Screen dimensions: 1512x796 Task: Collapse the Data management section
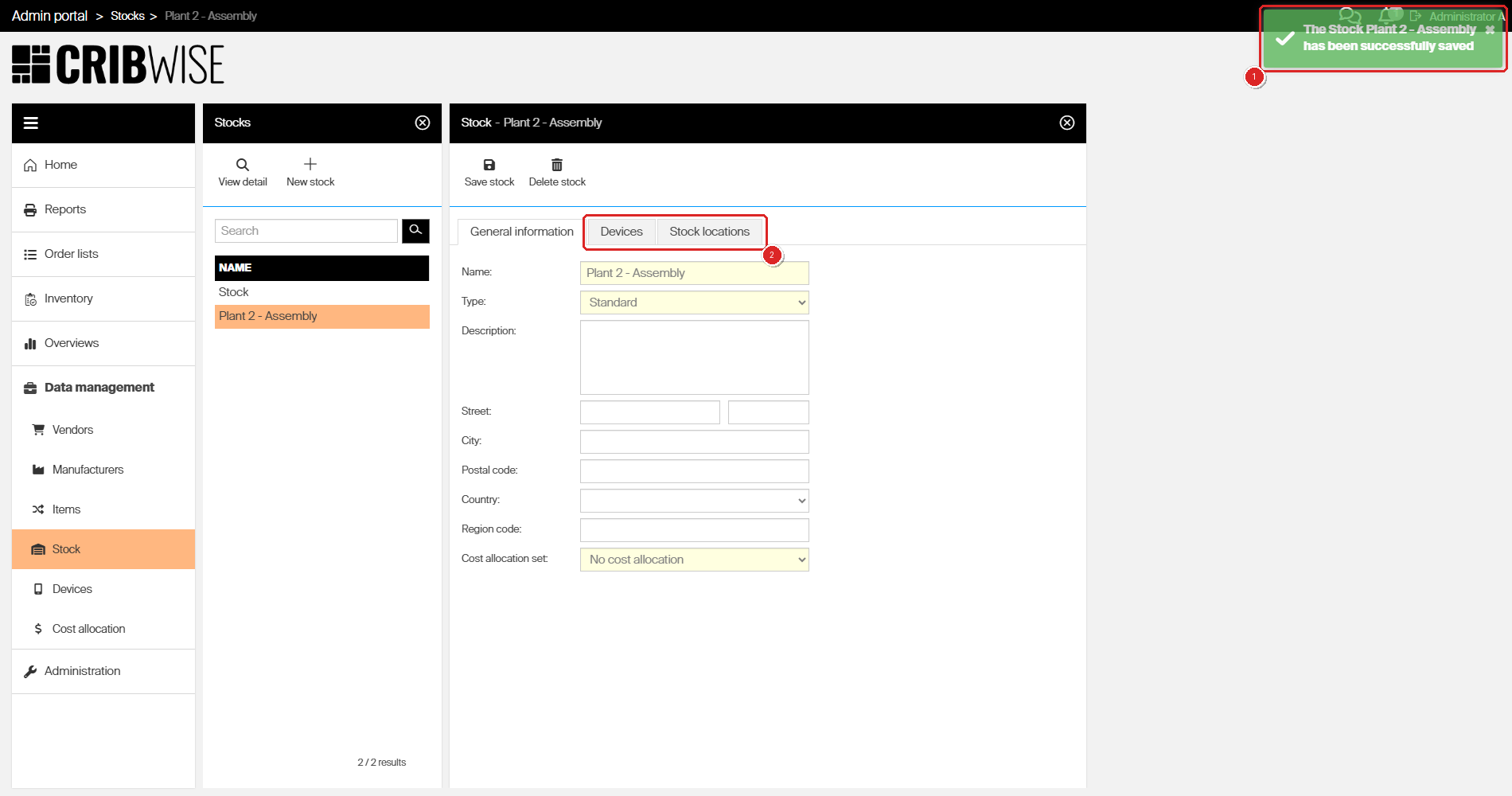[x=103, y=388]
